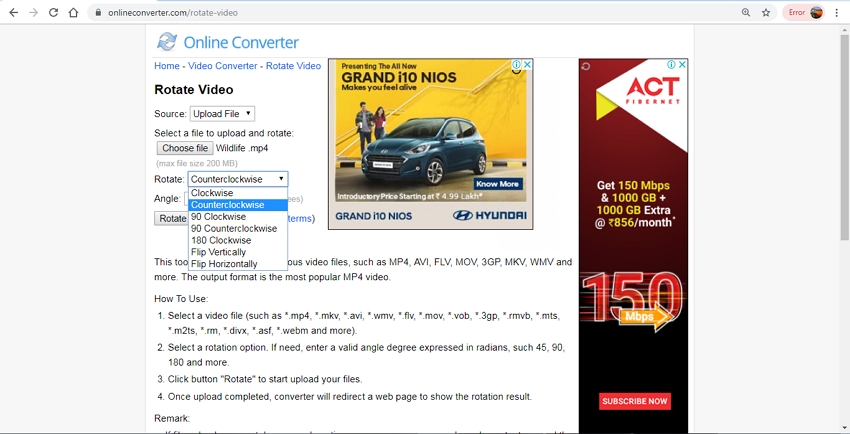This screenshot has height=434, width=850.
Task: Bookmark this page with star icon
Action: pyautogui.click(x=766, y=13)
